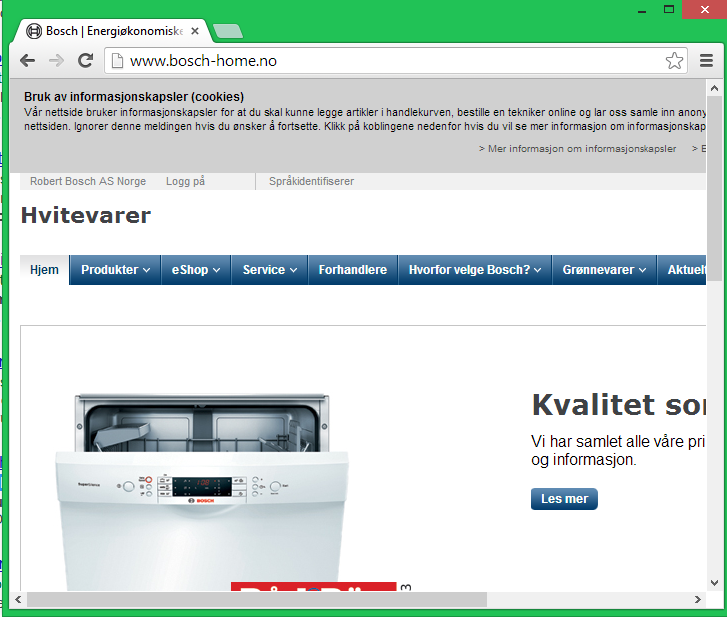The height and width of the screenshot is (617, 727).
Task: Click the Les mer button
Action: pyautogui.click(x=564, y=499)
